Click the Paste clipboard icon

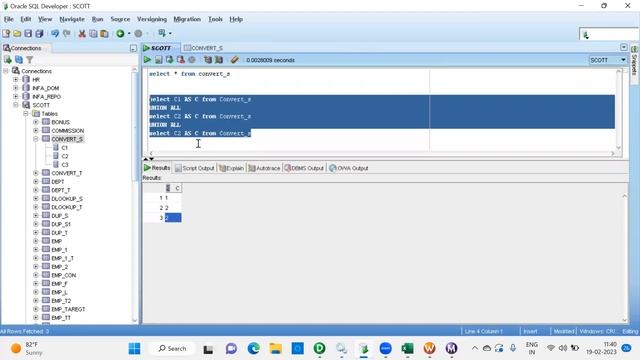(104, 33)
